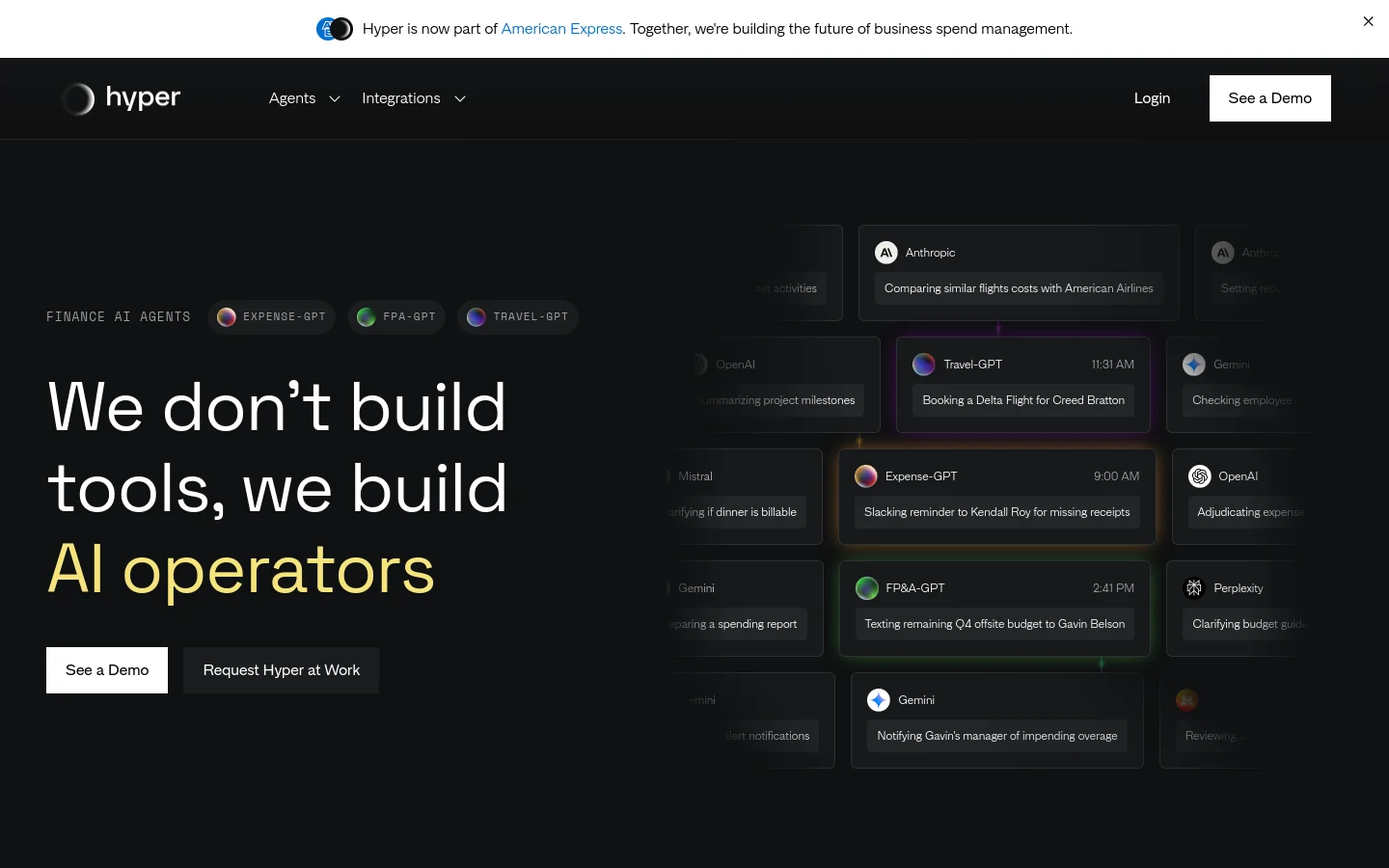
Task: Click the Anthropic logo icon in the card
Action: 886,253
